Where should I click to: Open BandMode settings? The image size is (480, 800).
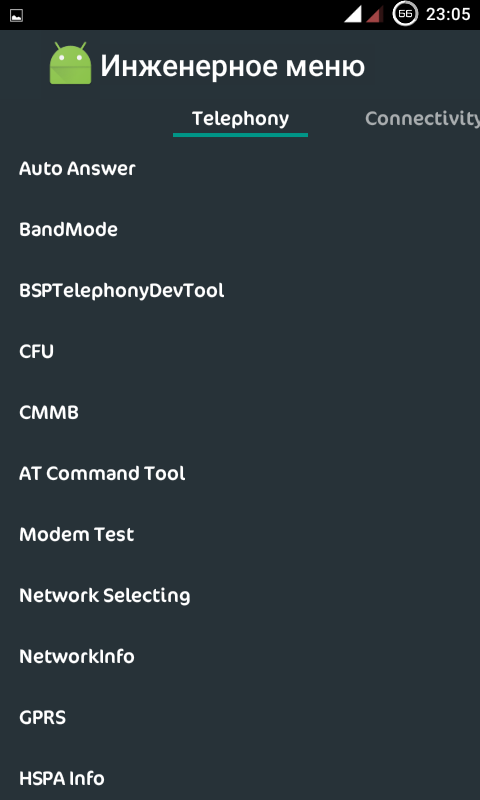tap(240, 230)
